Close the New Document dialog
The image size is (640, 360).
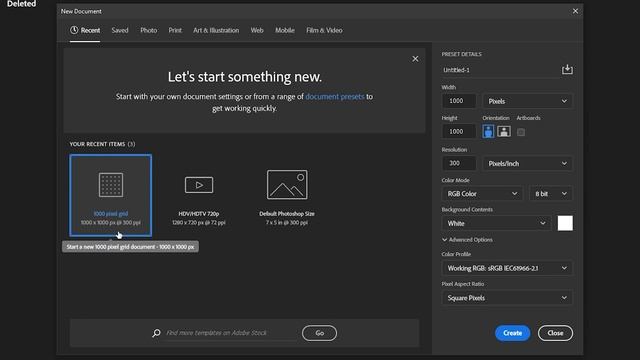(x=575, y=11)
